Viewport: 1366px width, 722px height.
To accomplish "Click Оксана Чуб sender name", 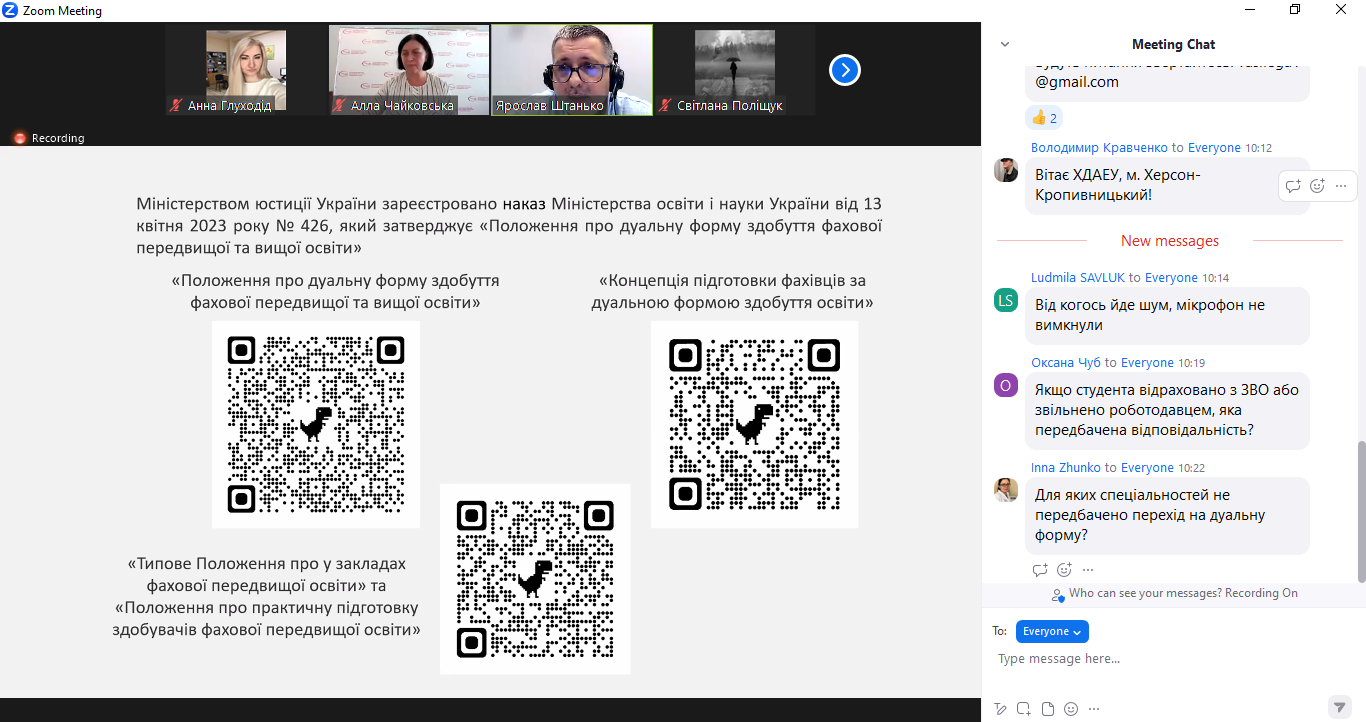I will tap(1066, 362).
